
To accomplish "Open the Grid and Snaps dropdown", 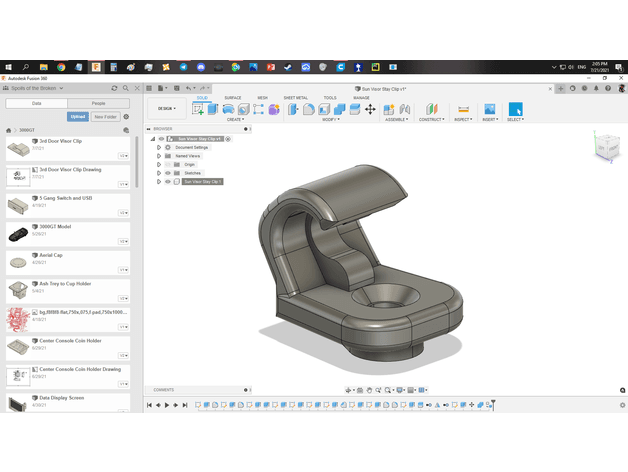I will [x=411, y=390].
